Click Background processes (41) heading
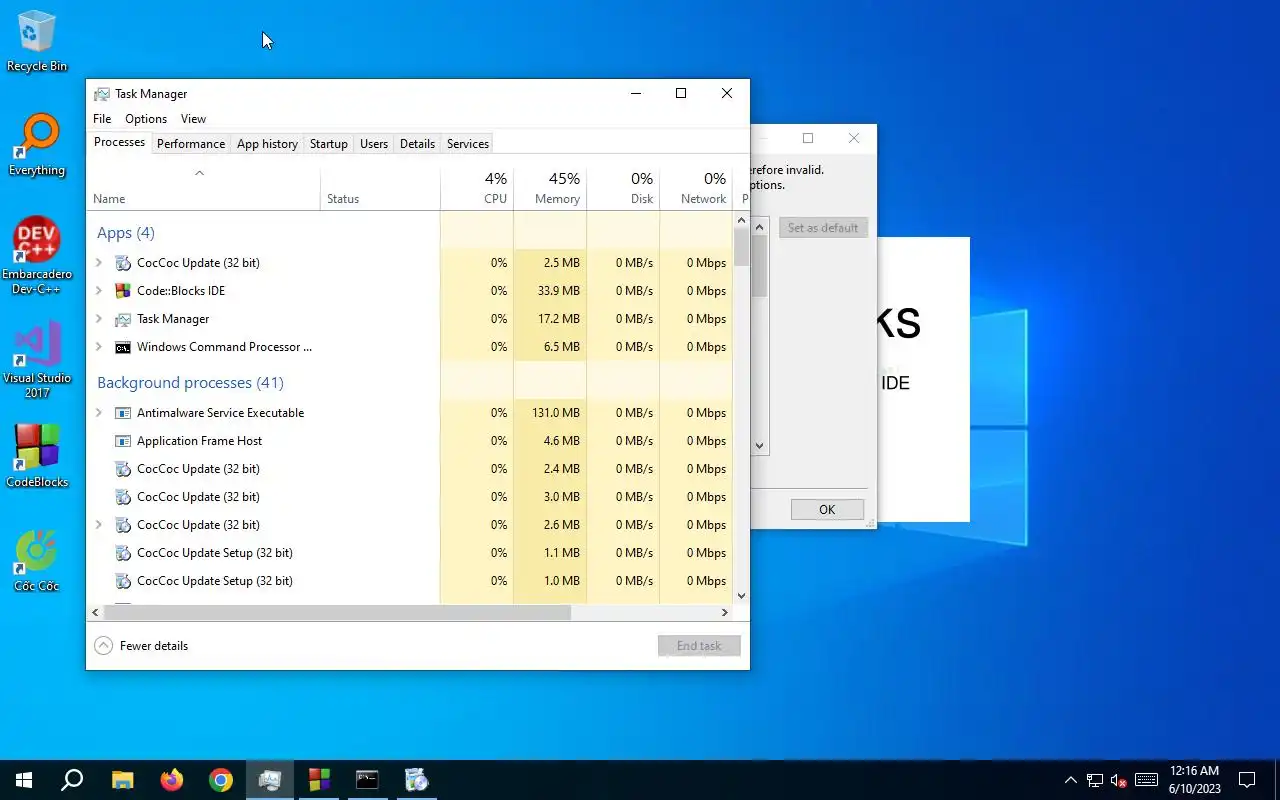1280x800 pixels. coord(190,383)
